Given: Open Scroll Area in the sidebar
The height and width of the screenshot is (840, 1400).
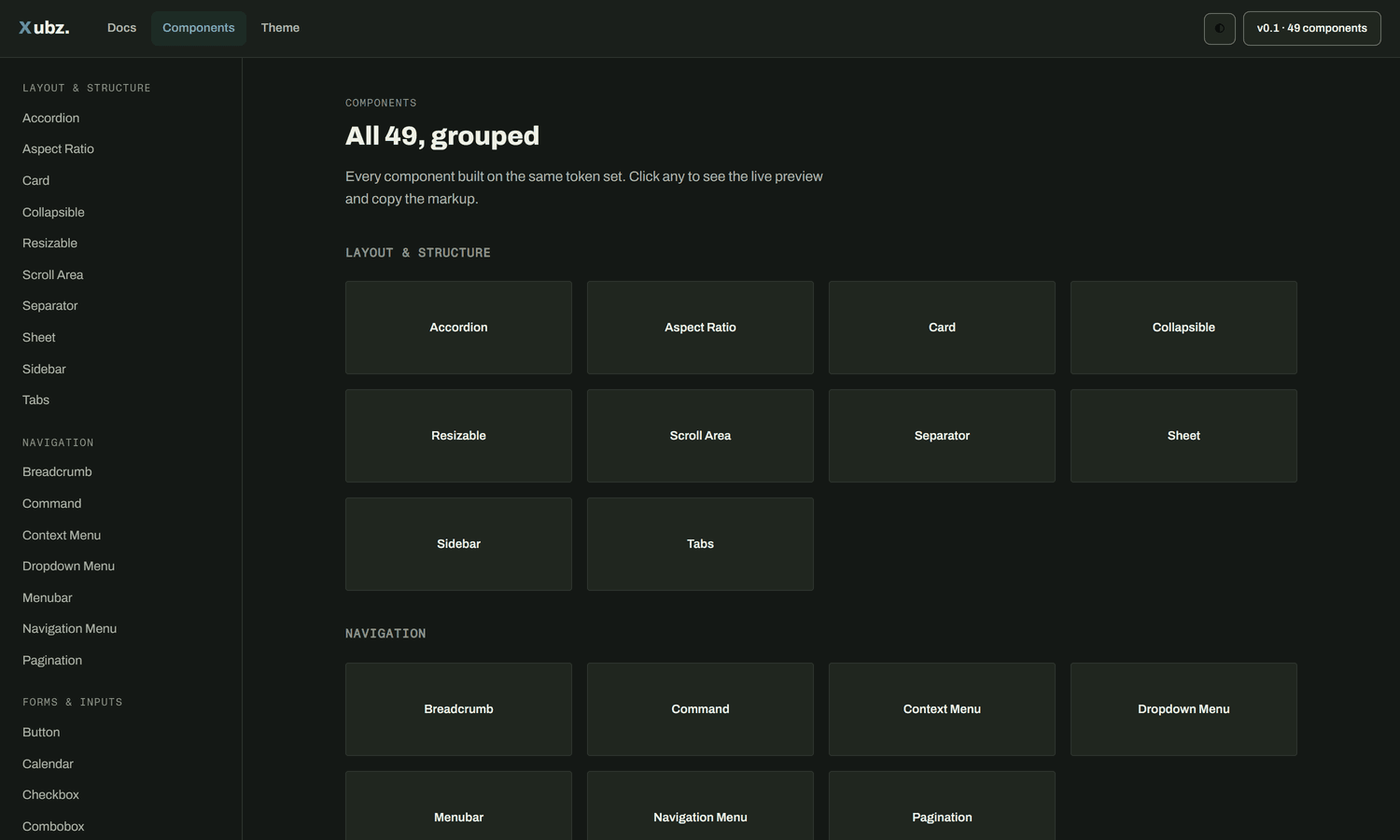Looking at the screenshot, I should coord(52,274).
